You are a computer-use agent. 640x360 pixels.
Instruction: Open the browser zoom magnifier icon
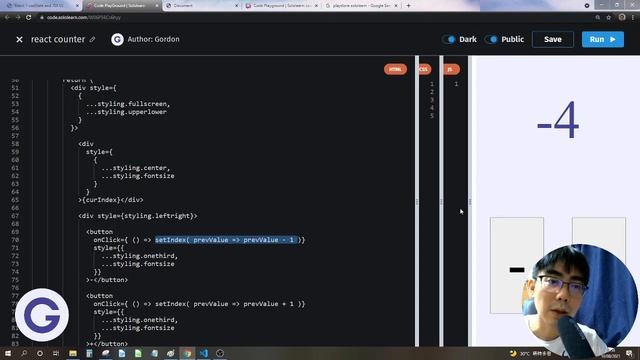pos(598,18)
